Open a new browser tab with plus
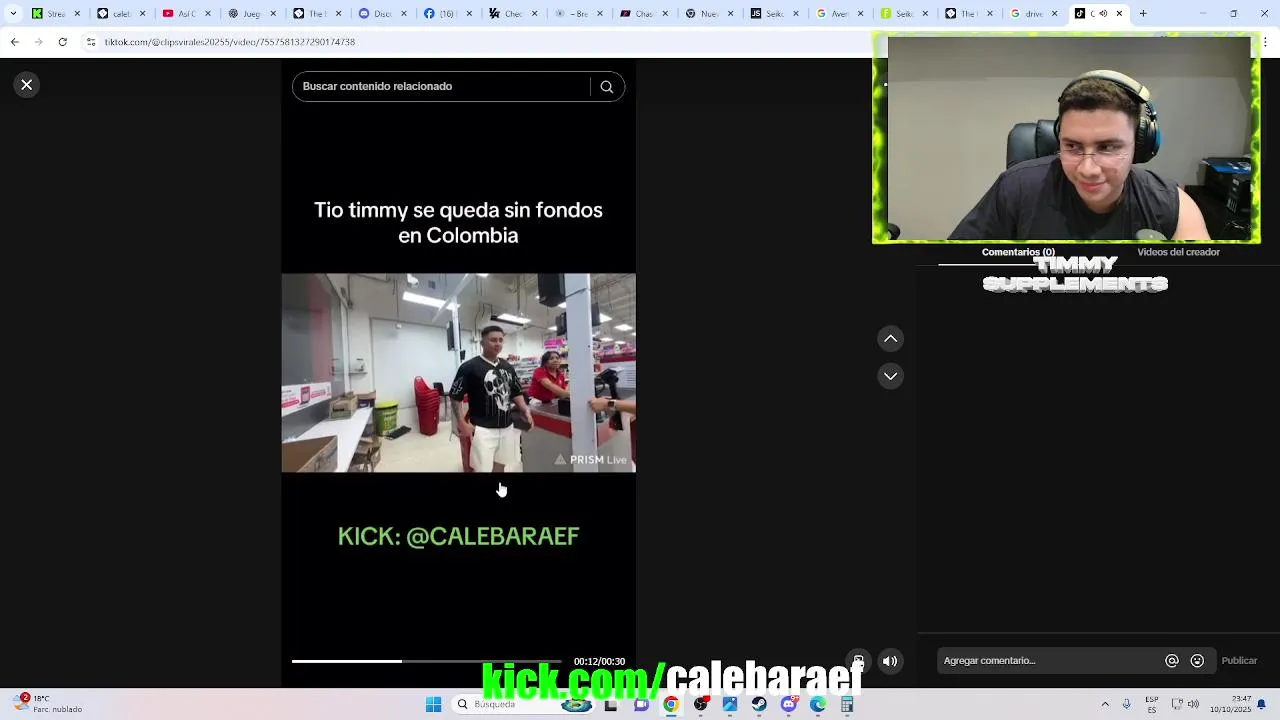The image size is (1280, 720). [x=1143, y=14]
